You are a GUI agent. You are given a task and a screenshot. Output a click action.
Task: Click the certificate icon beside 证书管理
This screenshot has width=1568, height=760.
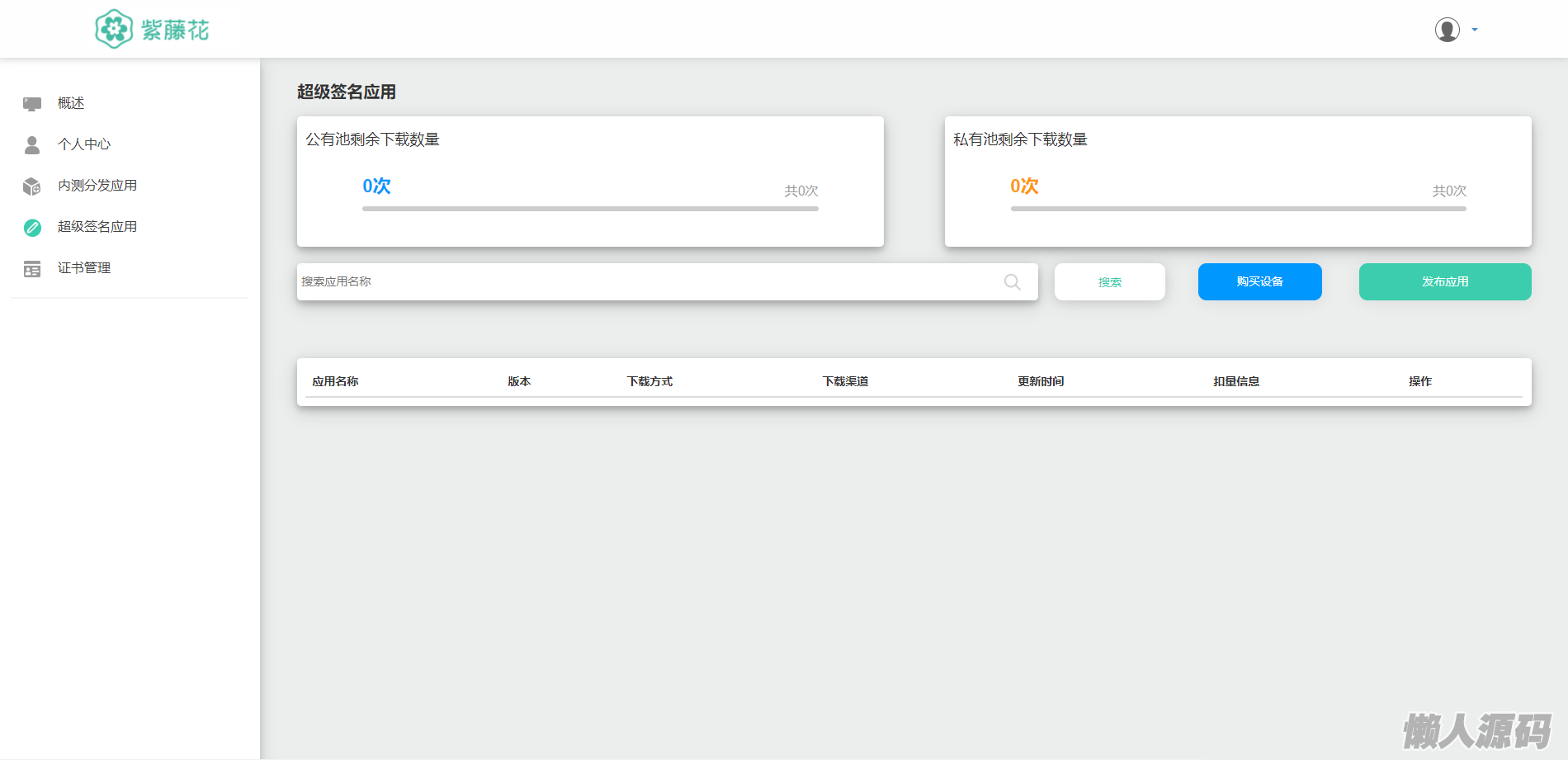pyautogui.click(x=32, y=269)
